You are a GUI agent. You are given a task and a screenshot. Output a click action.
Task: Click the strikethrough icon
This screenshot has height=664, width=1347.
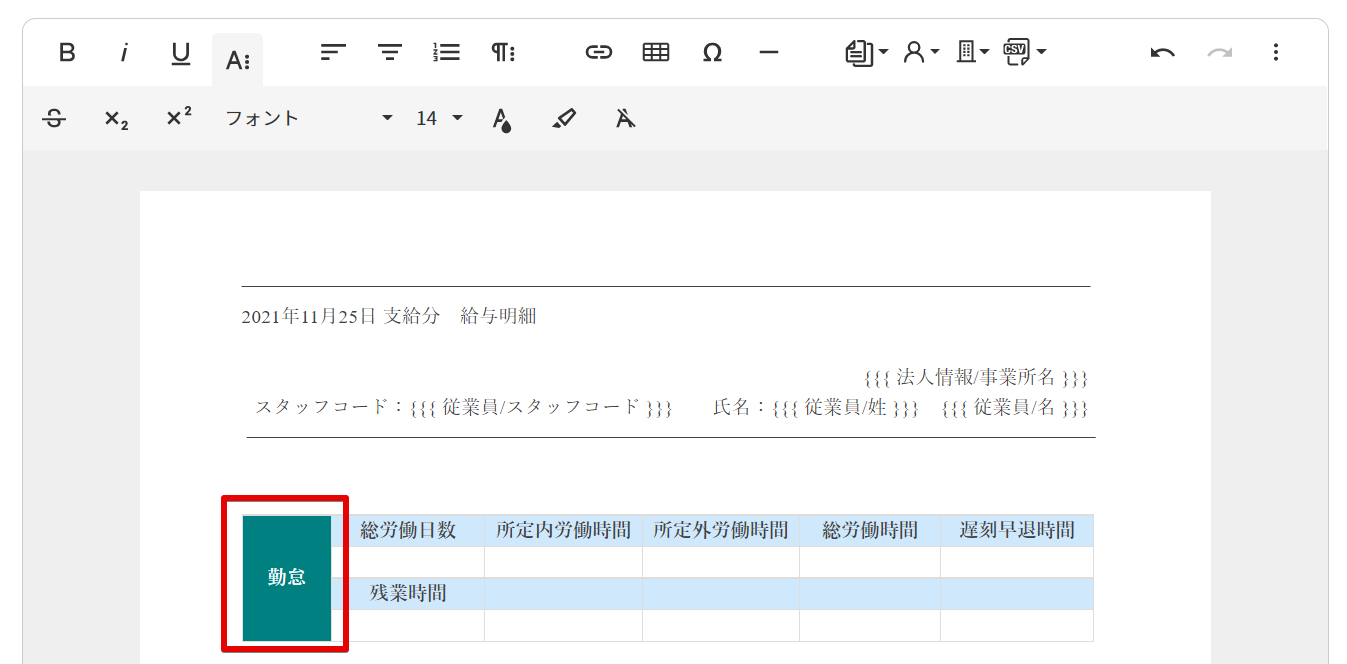click(x=54, y=119)
